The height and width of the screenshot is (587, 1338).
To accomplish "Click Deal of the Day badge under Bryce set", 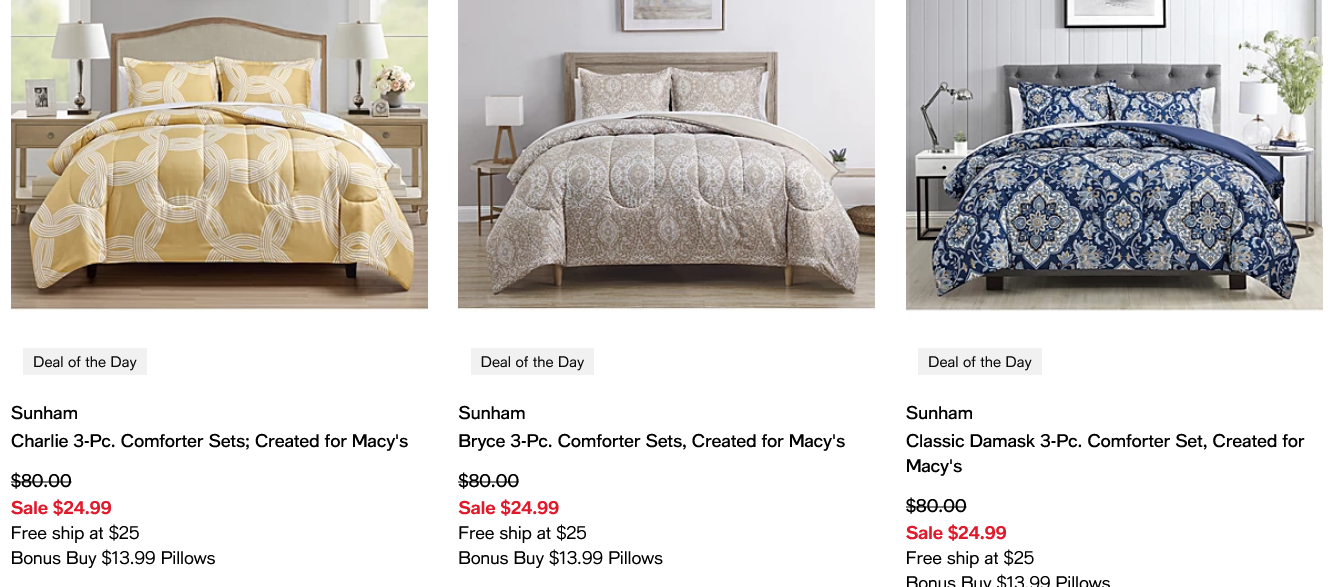I will tap(532, 362).
